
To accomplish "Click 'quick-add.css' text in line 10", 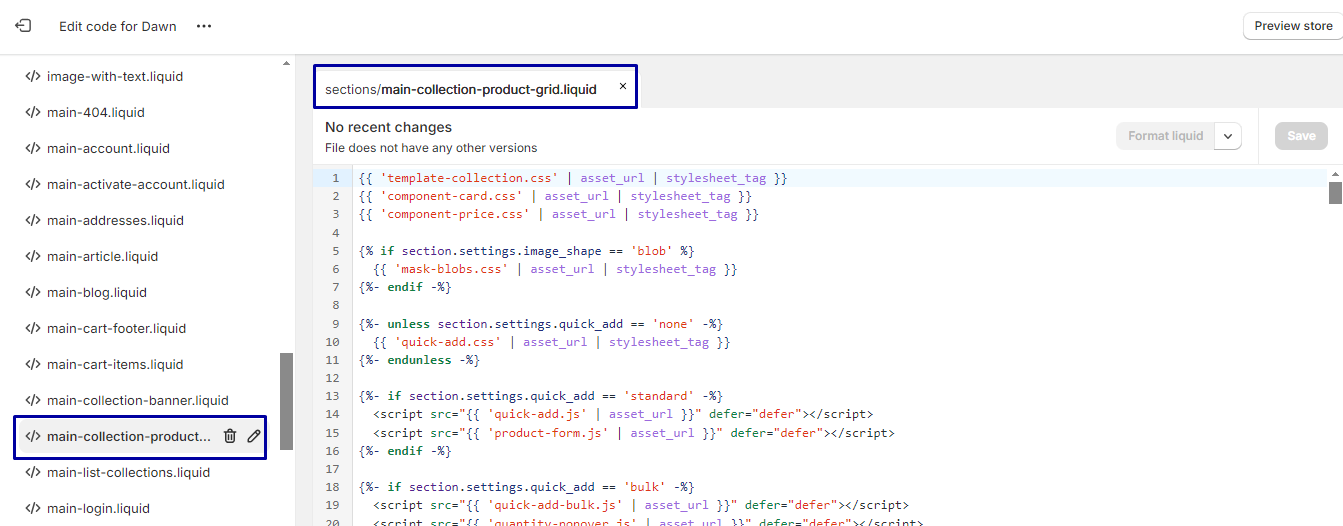I will tap(452, 342).
